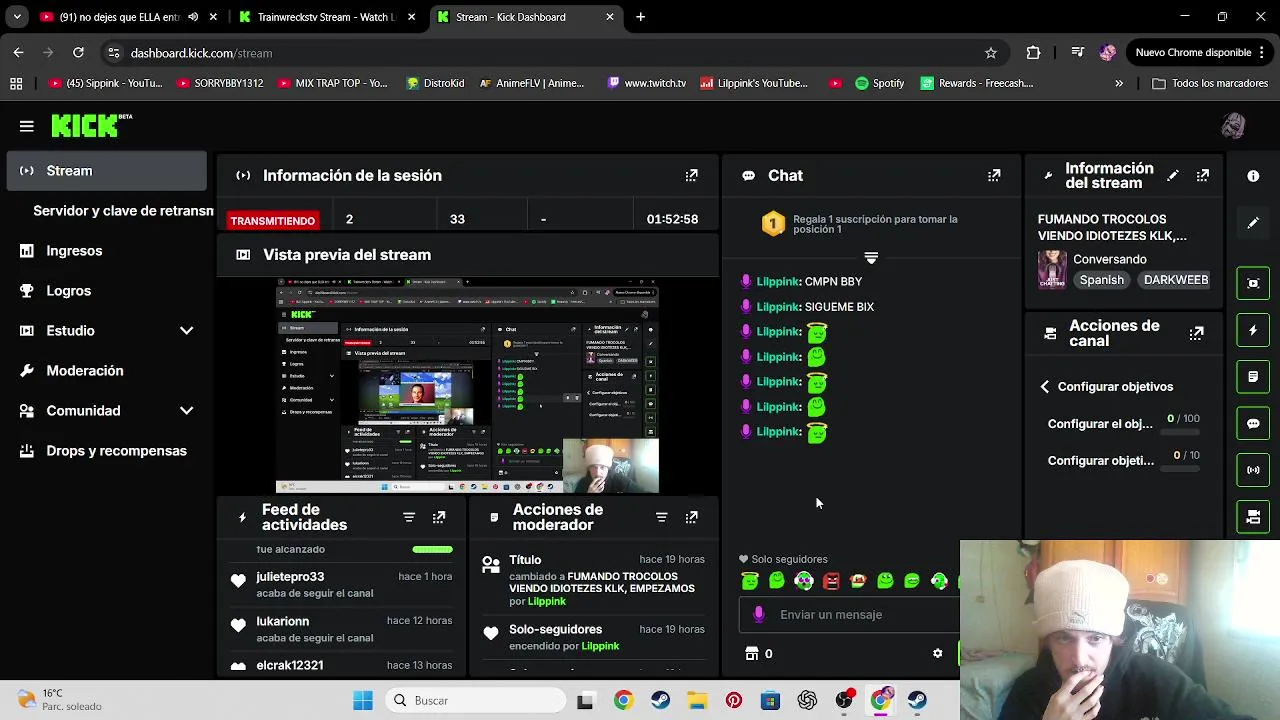Expand the Estudio sidebar section
The width and height of the screenshot is (1280, 720).
tap(186, 330)
